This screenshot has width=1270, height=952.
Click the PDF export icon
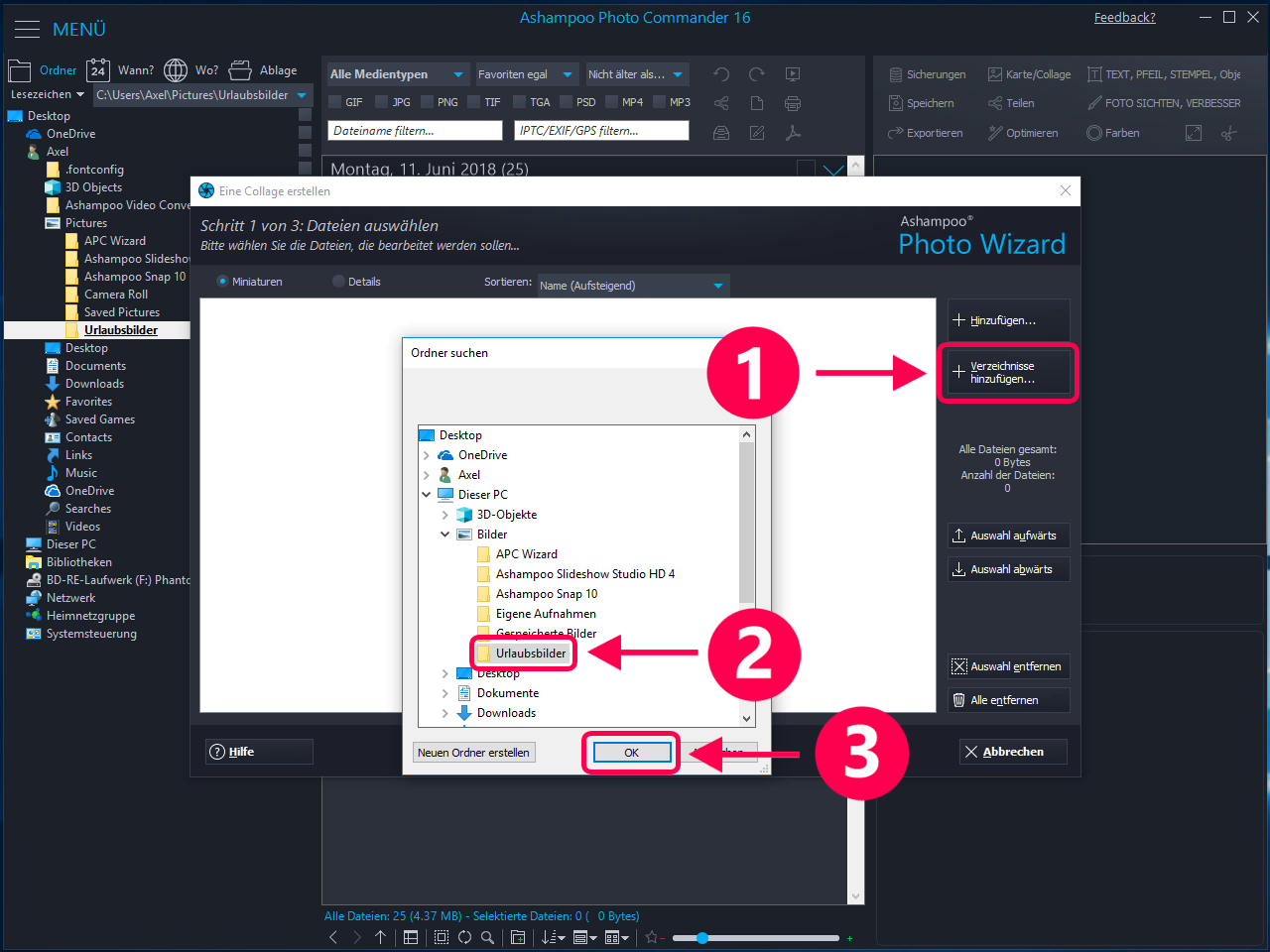[793, 133]
